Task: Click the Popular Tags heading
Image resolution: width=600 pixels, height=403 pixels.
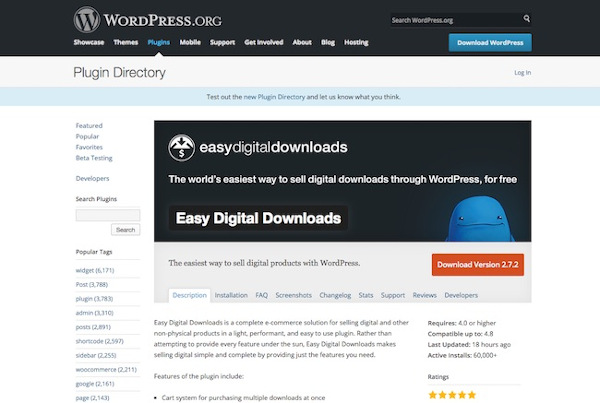Action: click(94, 252)
